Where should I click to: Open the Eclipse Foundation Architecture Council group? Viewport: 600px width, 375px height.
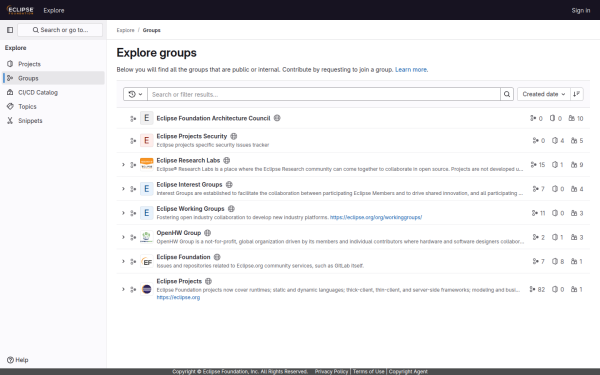(214, 118)
